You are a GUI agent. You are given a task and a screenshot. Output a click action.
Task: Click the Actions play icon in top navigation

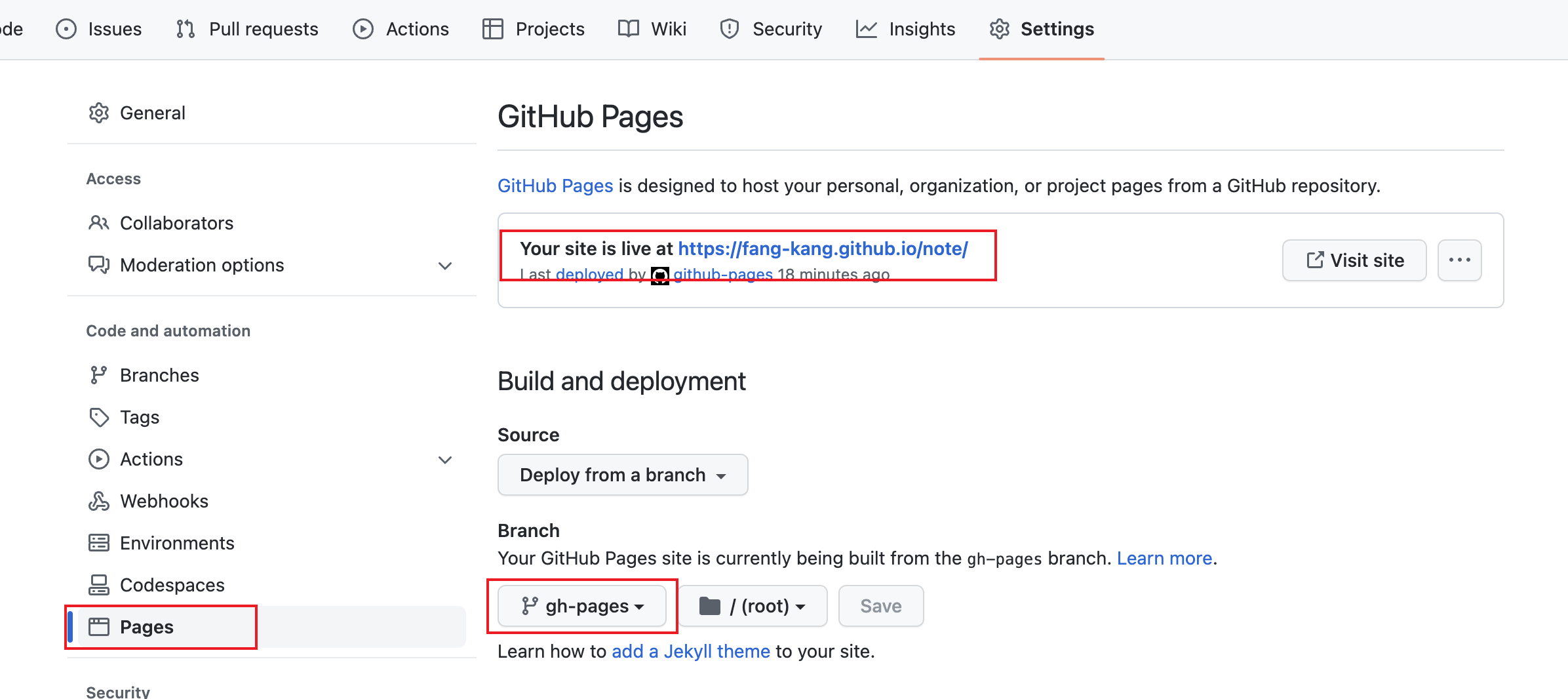(x=363, y=29)
